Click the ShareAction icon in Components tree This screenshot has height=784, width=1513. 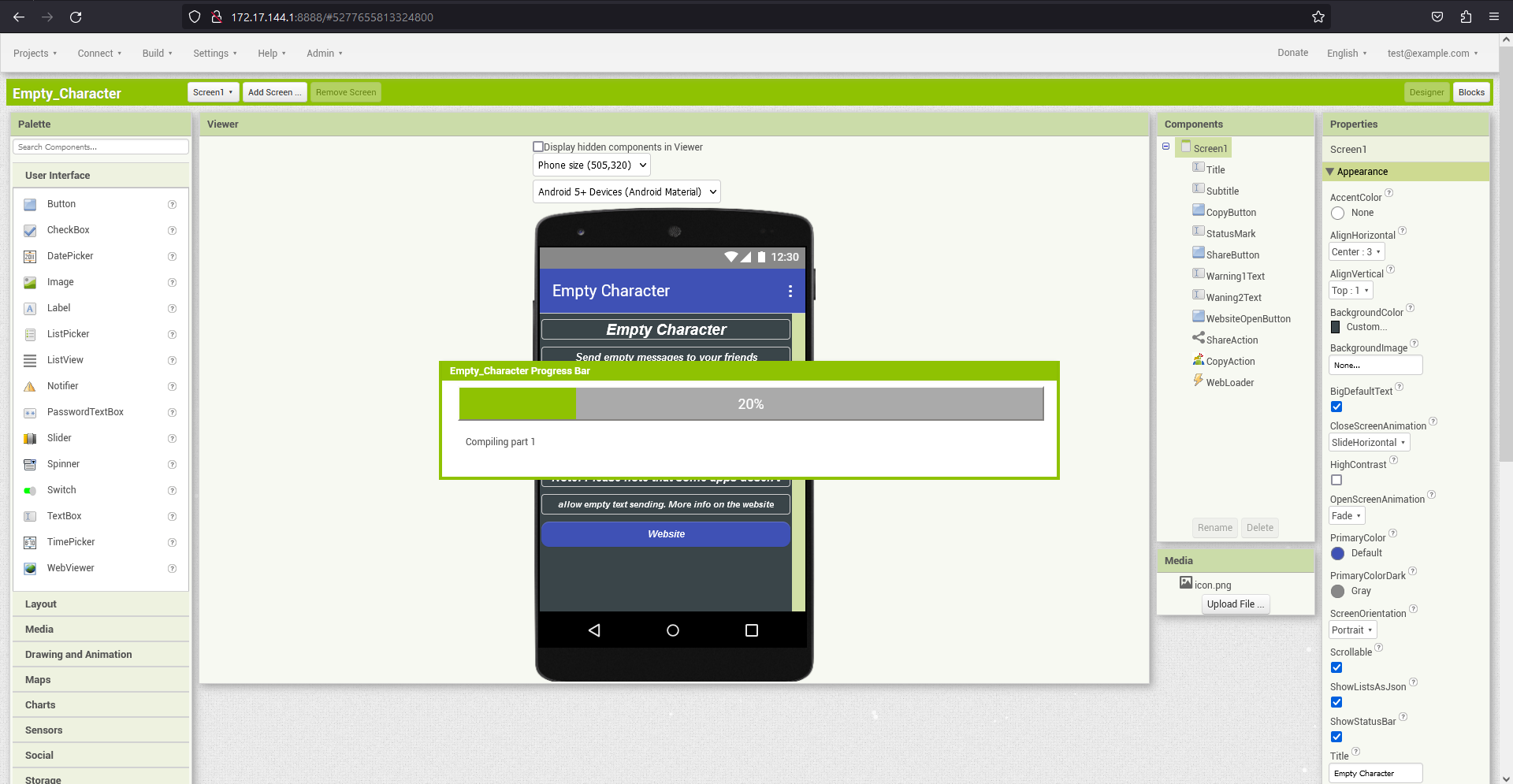(1198, 338)
